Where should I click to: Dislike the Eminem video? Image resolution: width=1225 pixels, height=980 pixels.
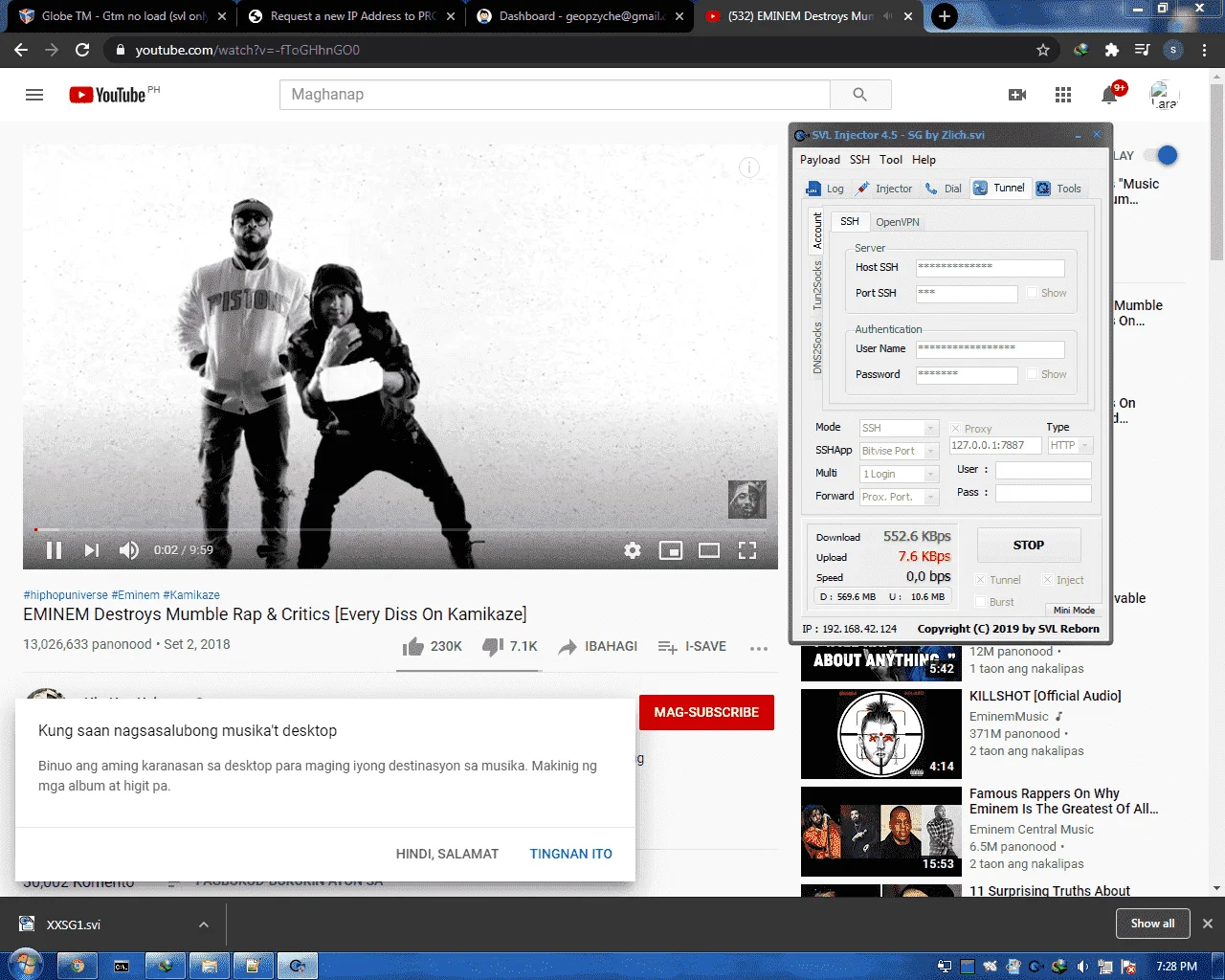tap(509, 647)
